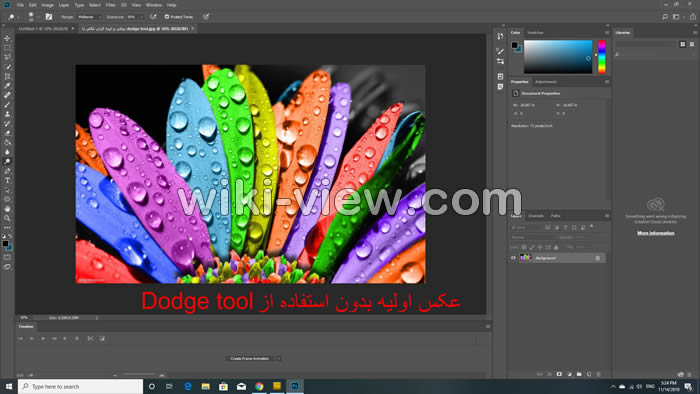
Task: Open animation type dropdown arrow
Action: [x=278, y=358]
